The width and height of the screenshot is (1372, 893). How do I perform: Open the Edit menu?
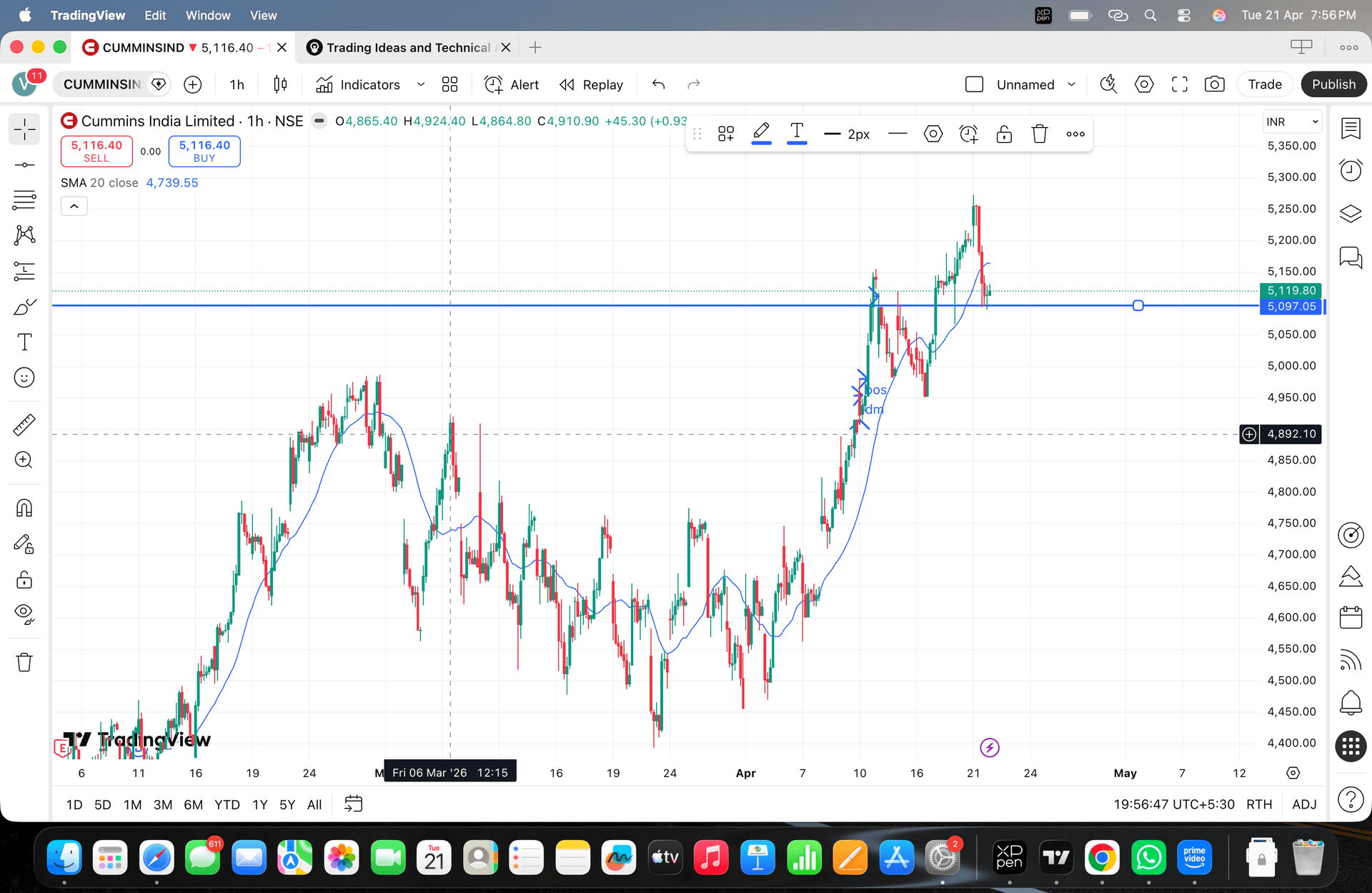coord(155,15)
